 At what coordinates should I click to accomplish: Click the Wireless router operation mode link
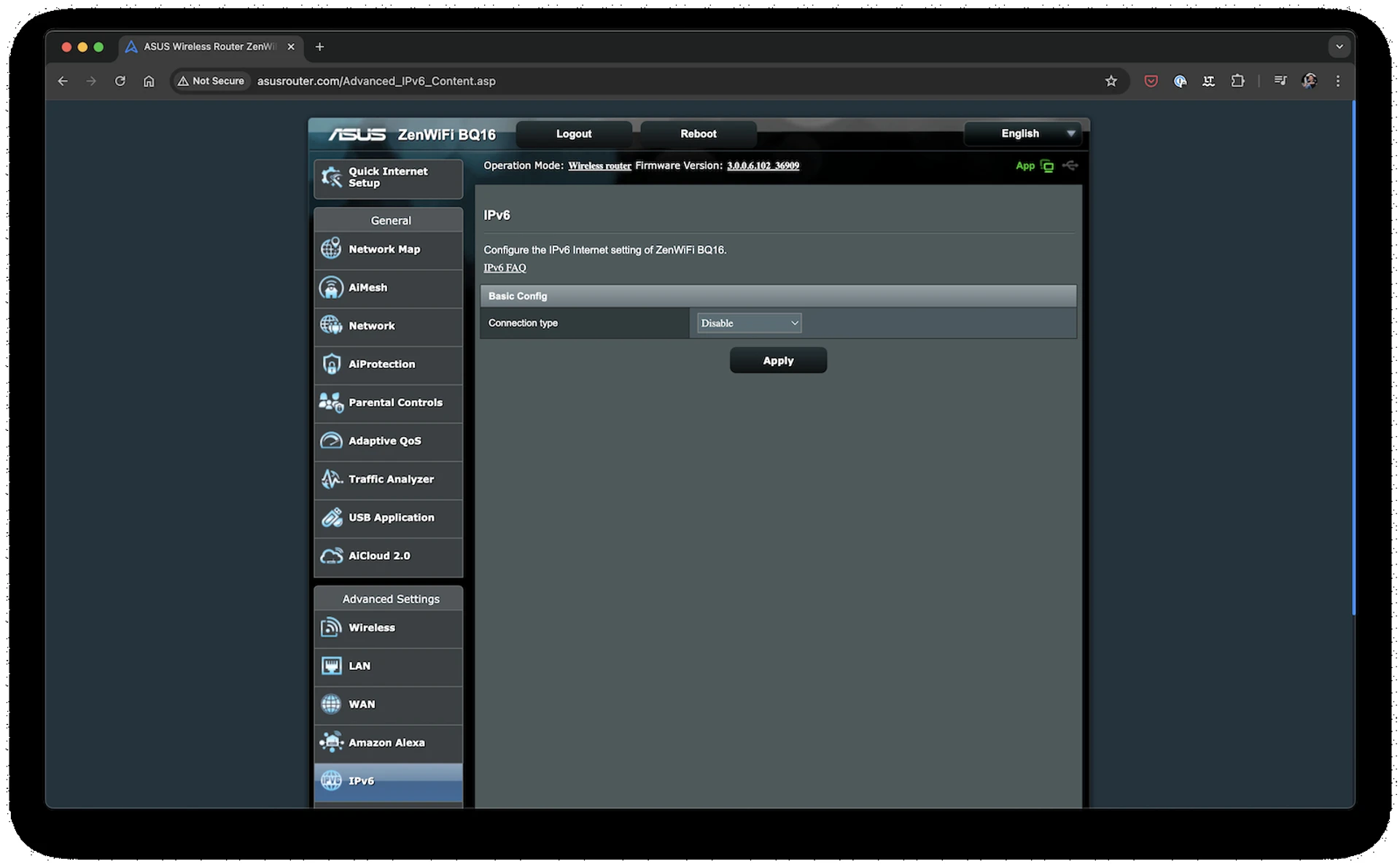[599, 166]
